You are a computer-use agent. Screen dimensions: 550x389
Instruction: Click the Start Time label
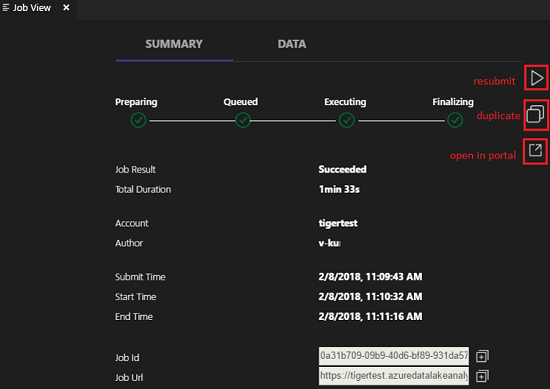(136, 297)
